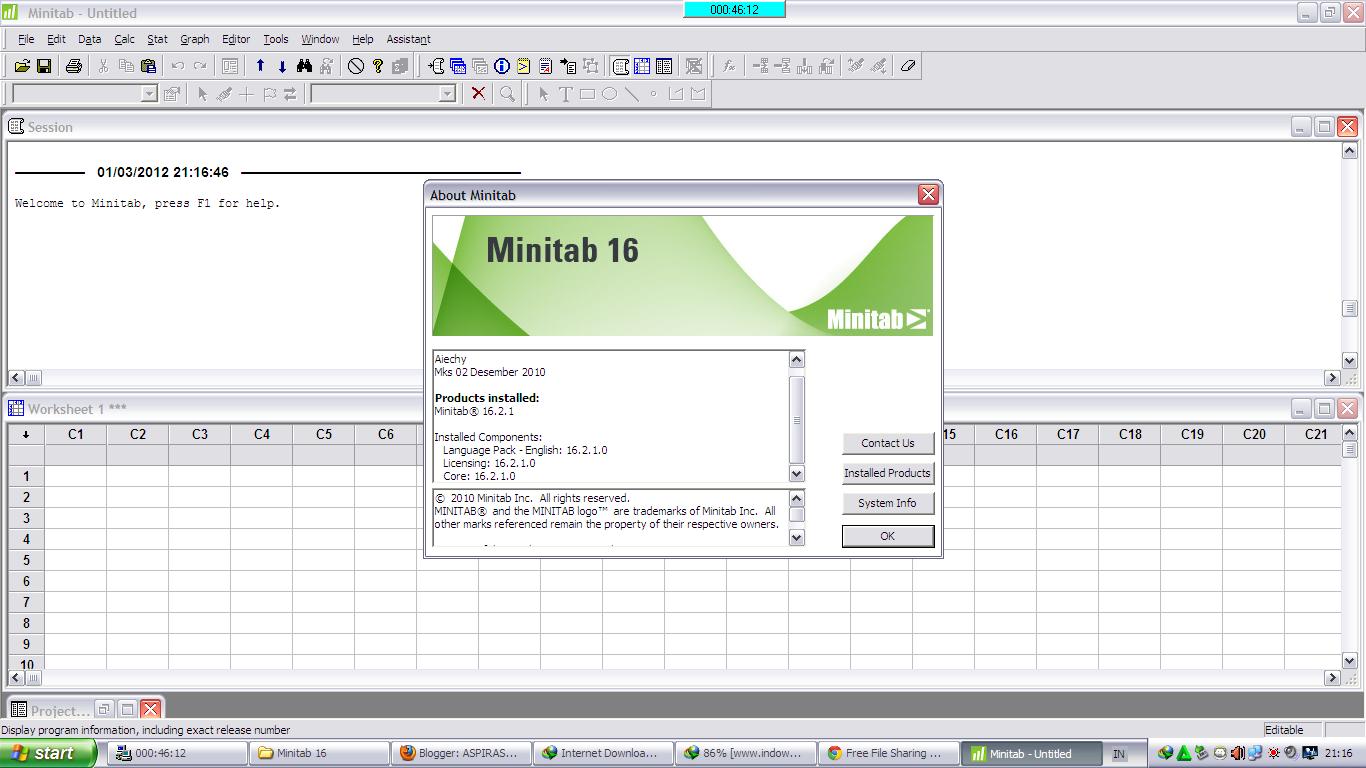The height and width of the screenshot is (768, 1366).
Task: Click the Next Command down arrow icon
Action: pos(282,66)
